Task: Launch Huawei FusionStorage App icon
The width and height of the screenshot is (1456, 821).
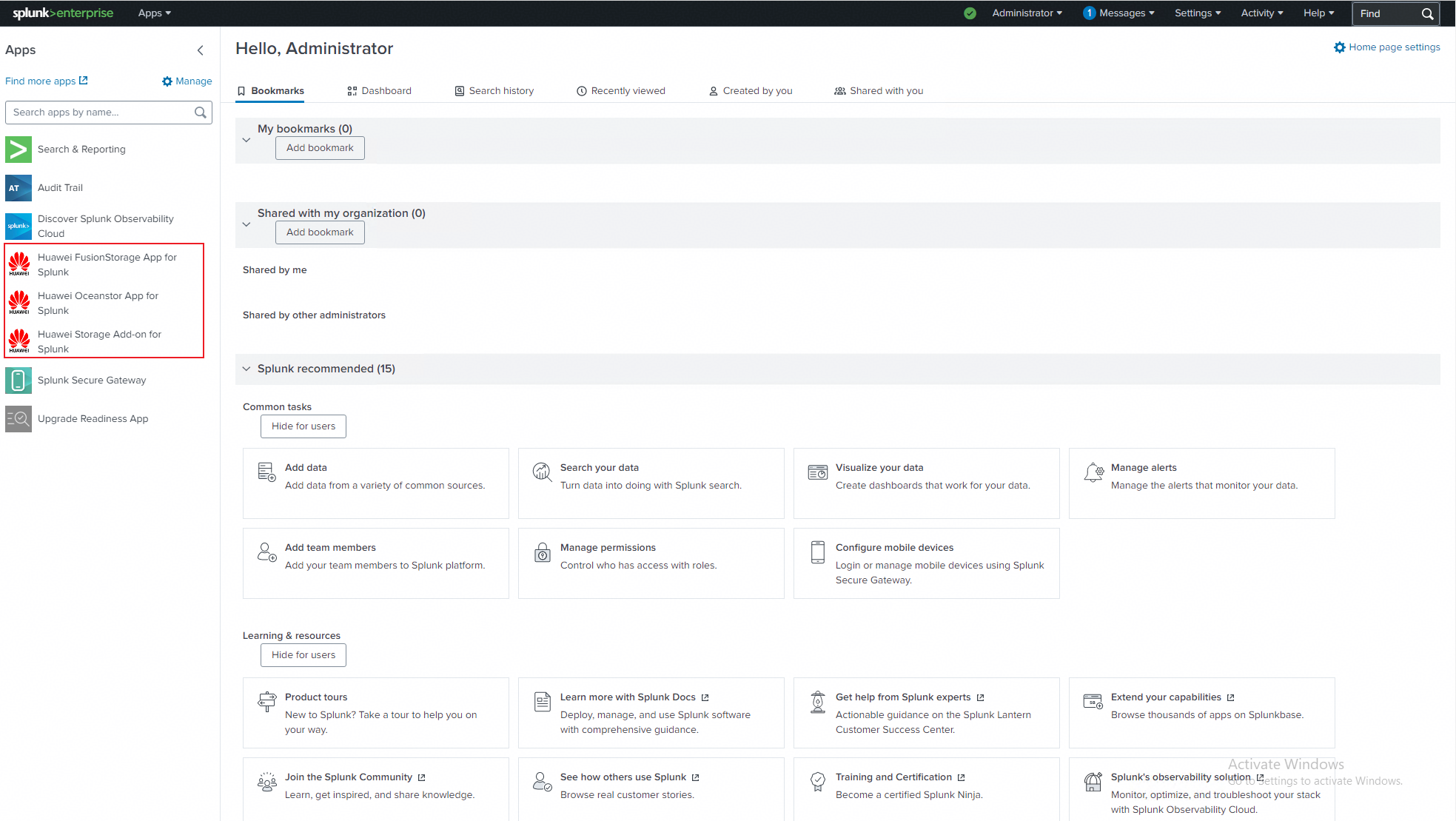Action: tap(19, 265)
